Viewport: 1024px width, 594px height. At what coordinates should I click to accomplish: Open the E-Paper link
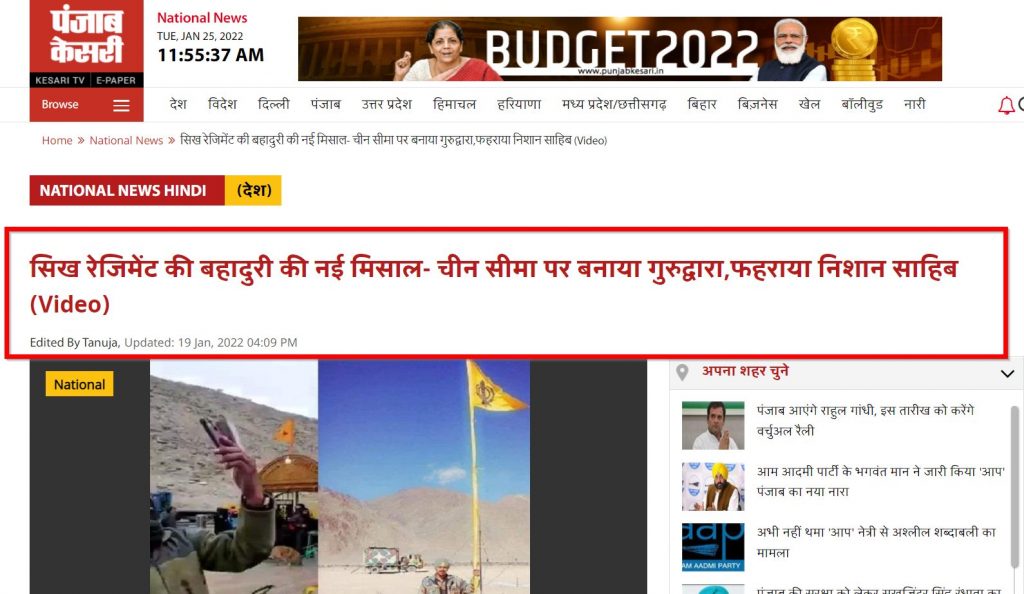tap(116, 80)
